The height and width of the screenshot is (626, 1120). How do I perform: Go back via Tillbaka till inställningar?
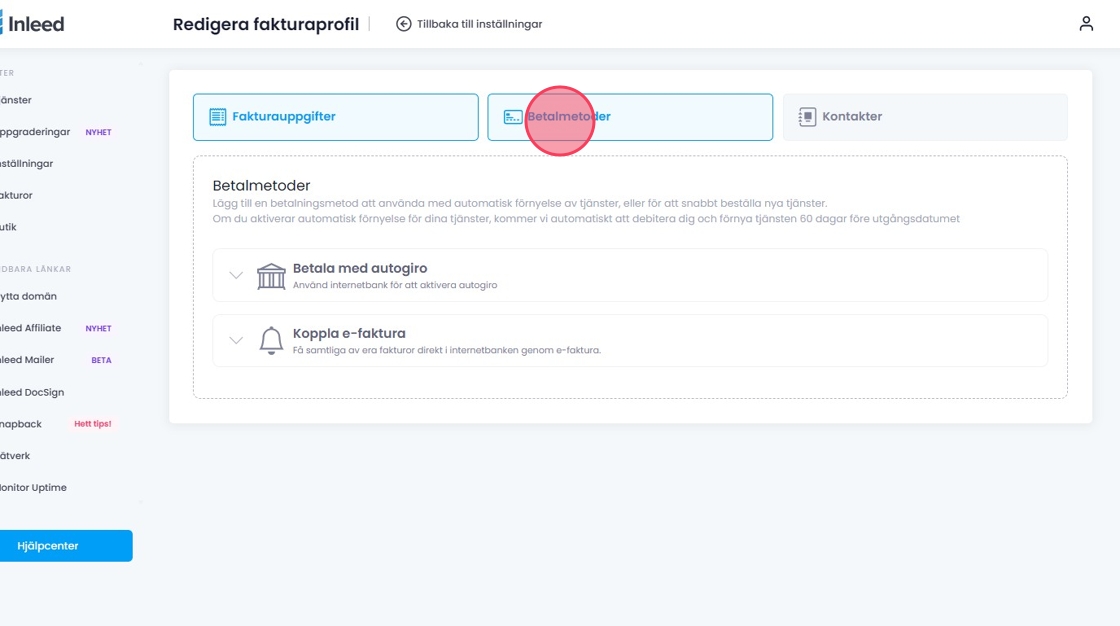[x=479, y=24]
